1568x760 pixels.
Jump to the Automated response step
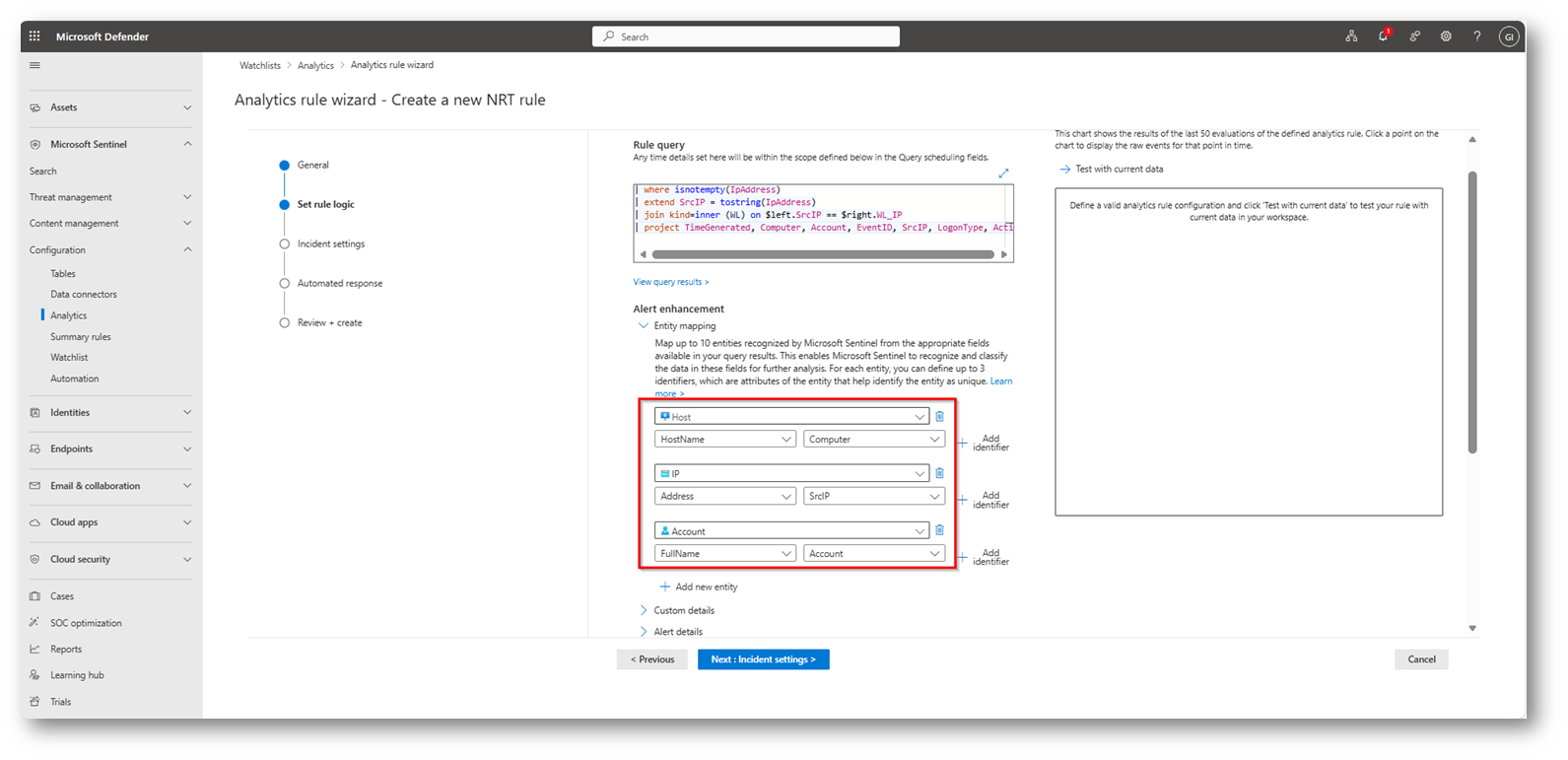[339, 284]
